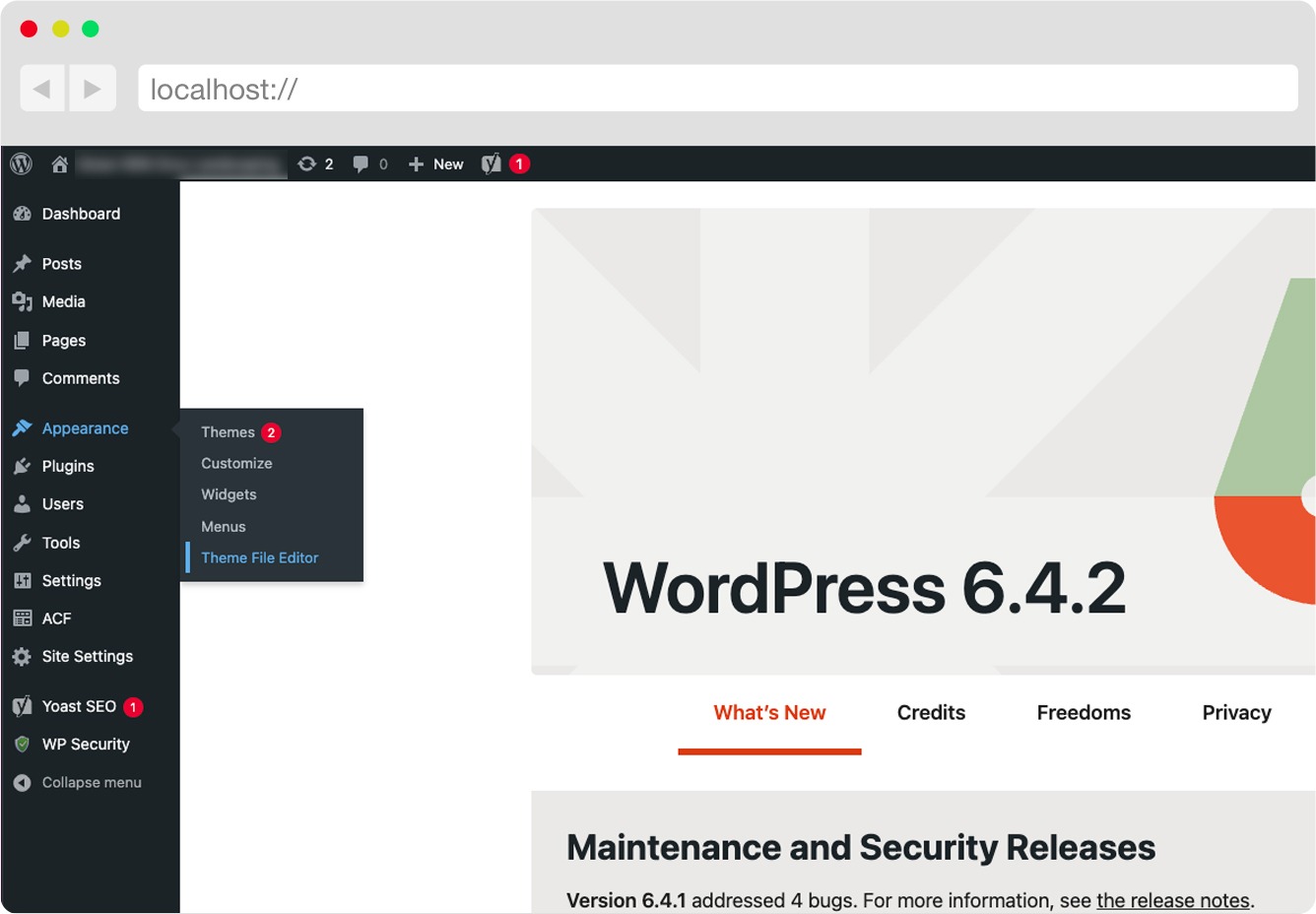Click the blurred site name in admin bar
The image size is (1316, 914).
pyautogui.click(x=182, y=164)
